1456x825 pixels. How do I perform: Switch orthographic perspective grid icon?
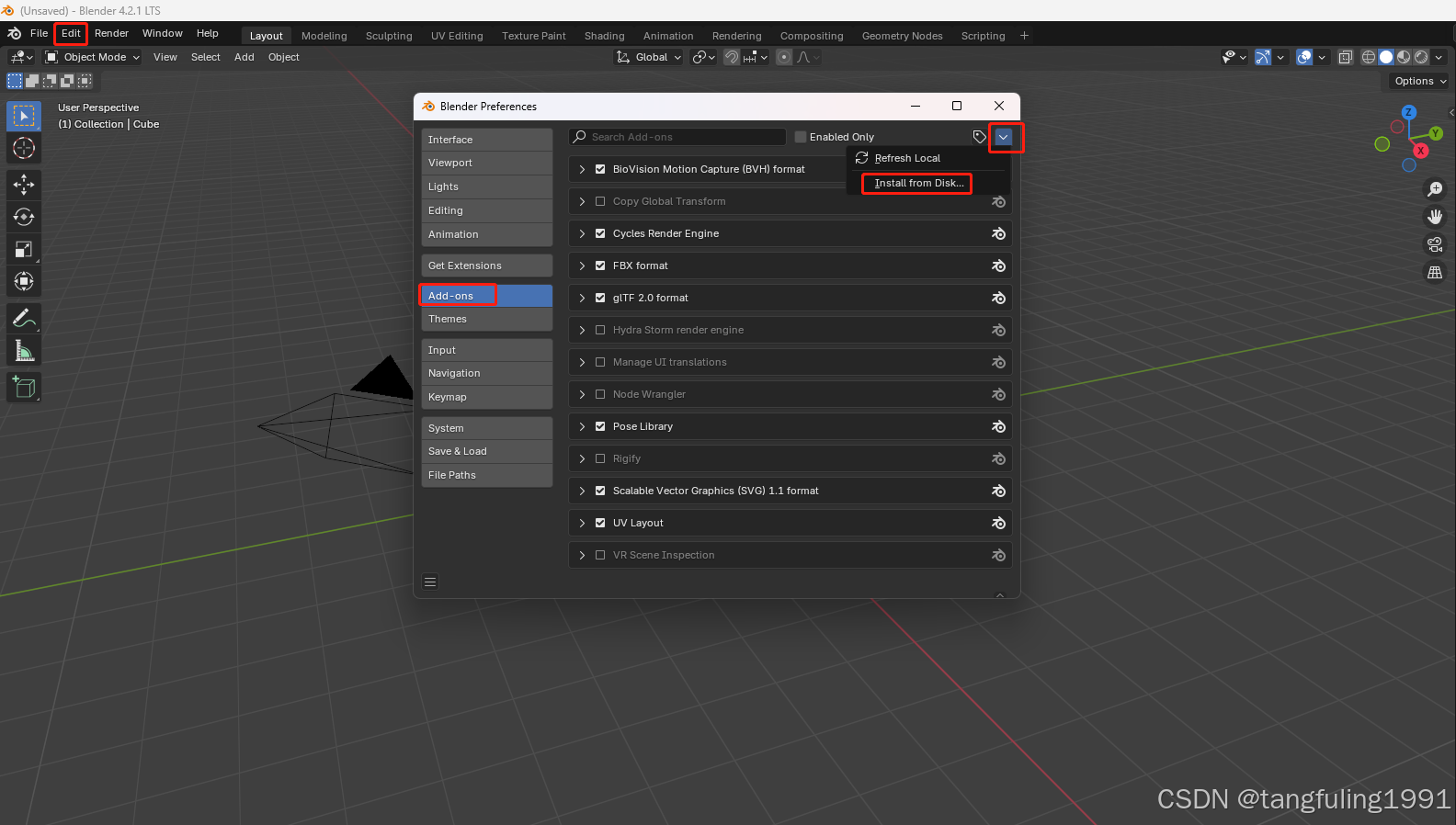pyautogui.click(x=1435, y=272)
